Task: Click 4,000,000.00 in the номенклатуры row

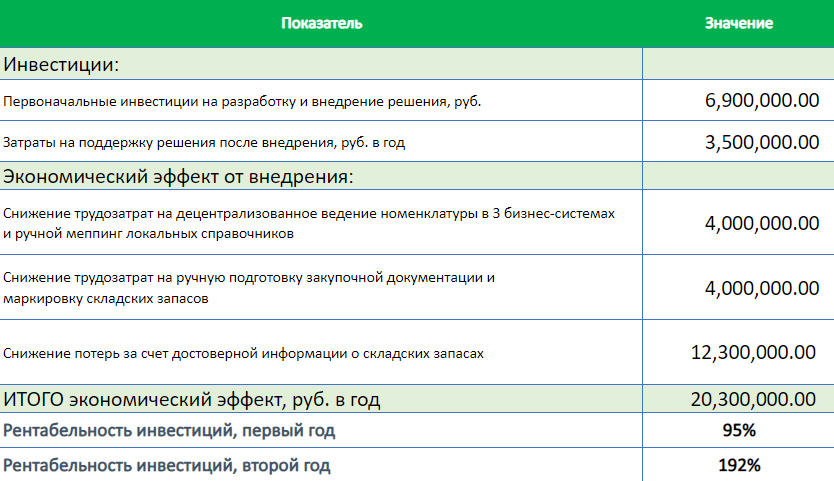Action: [761, 223]
